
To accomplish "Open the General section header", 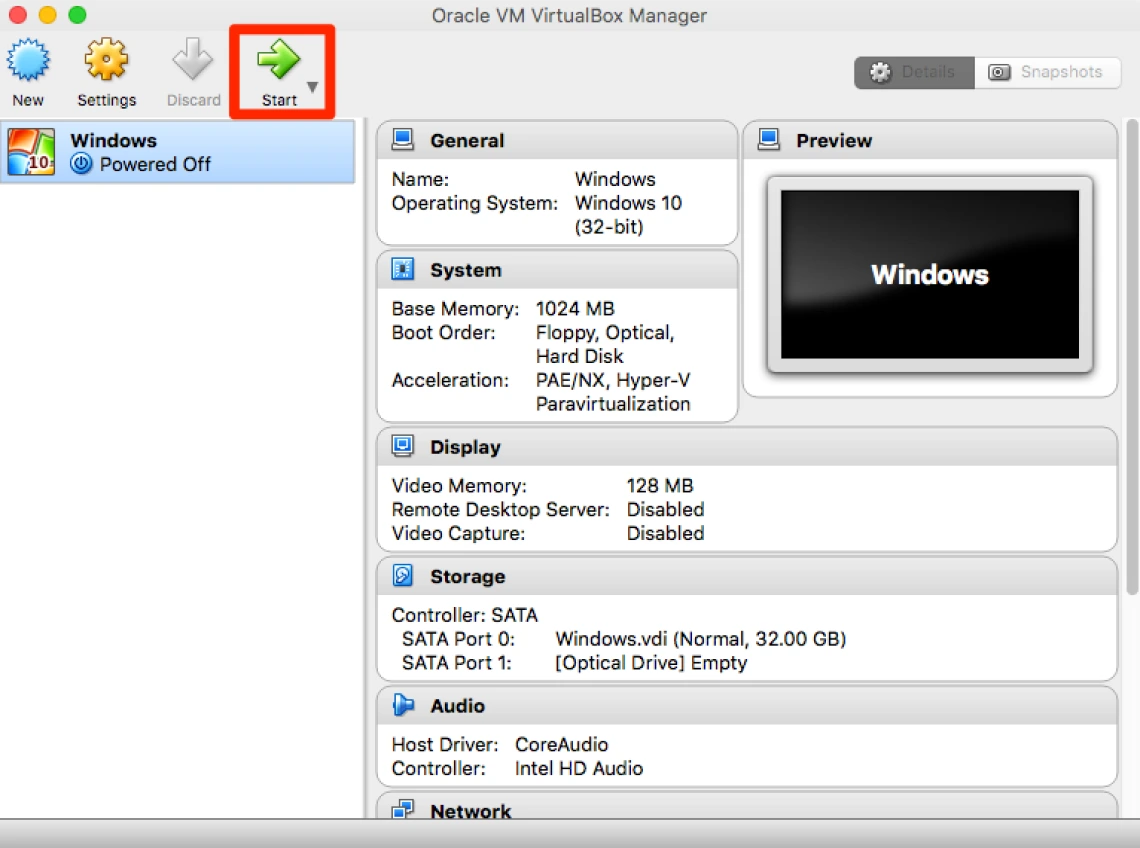I will click(557, 140).
